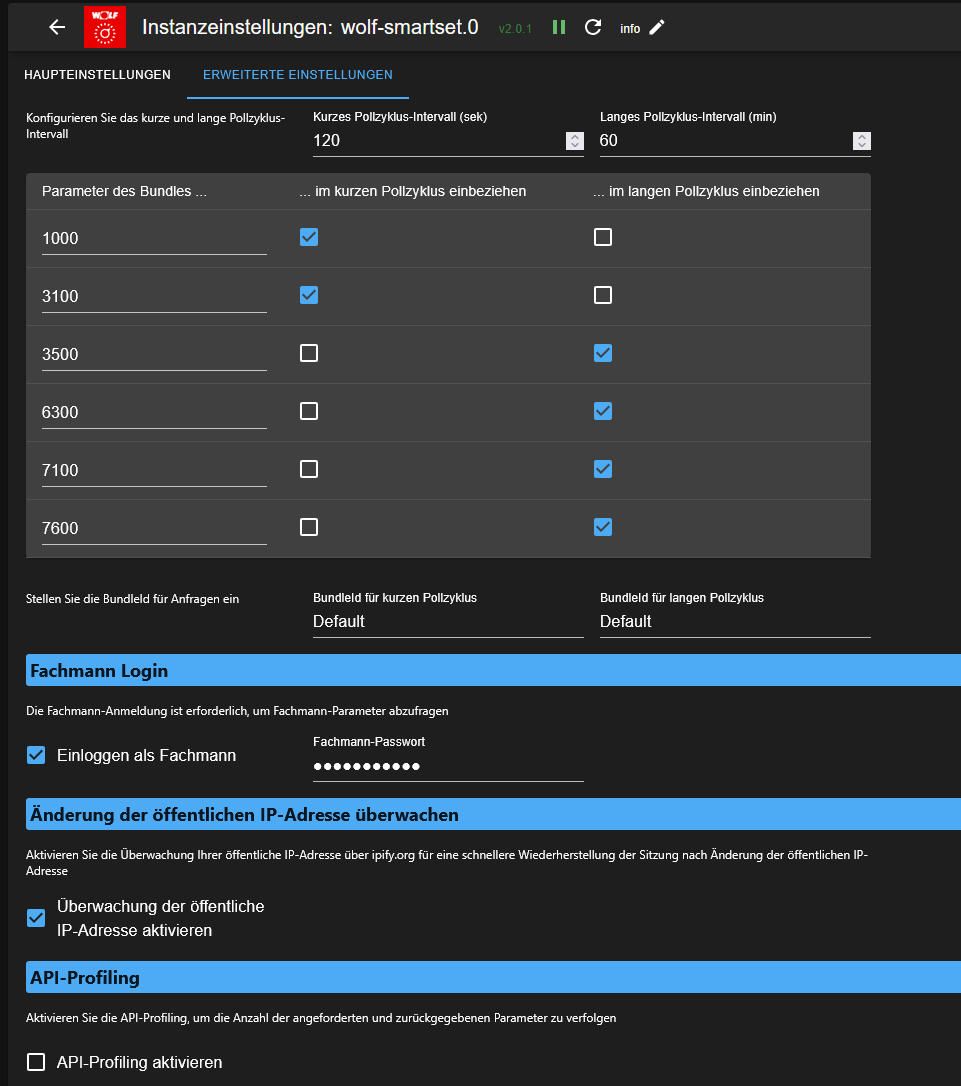The image size is (961, 1086).
Task: Open Bundleld für kurzen Pollzyklus dropdown
Action: pyautogui.click(x=448, y=622)
